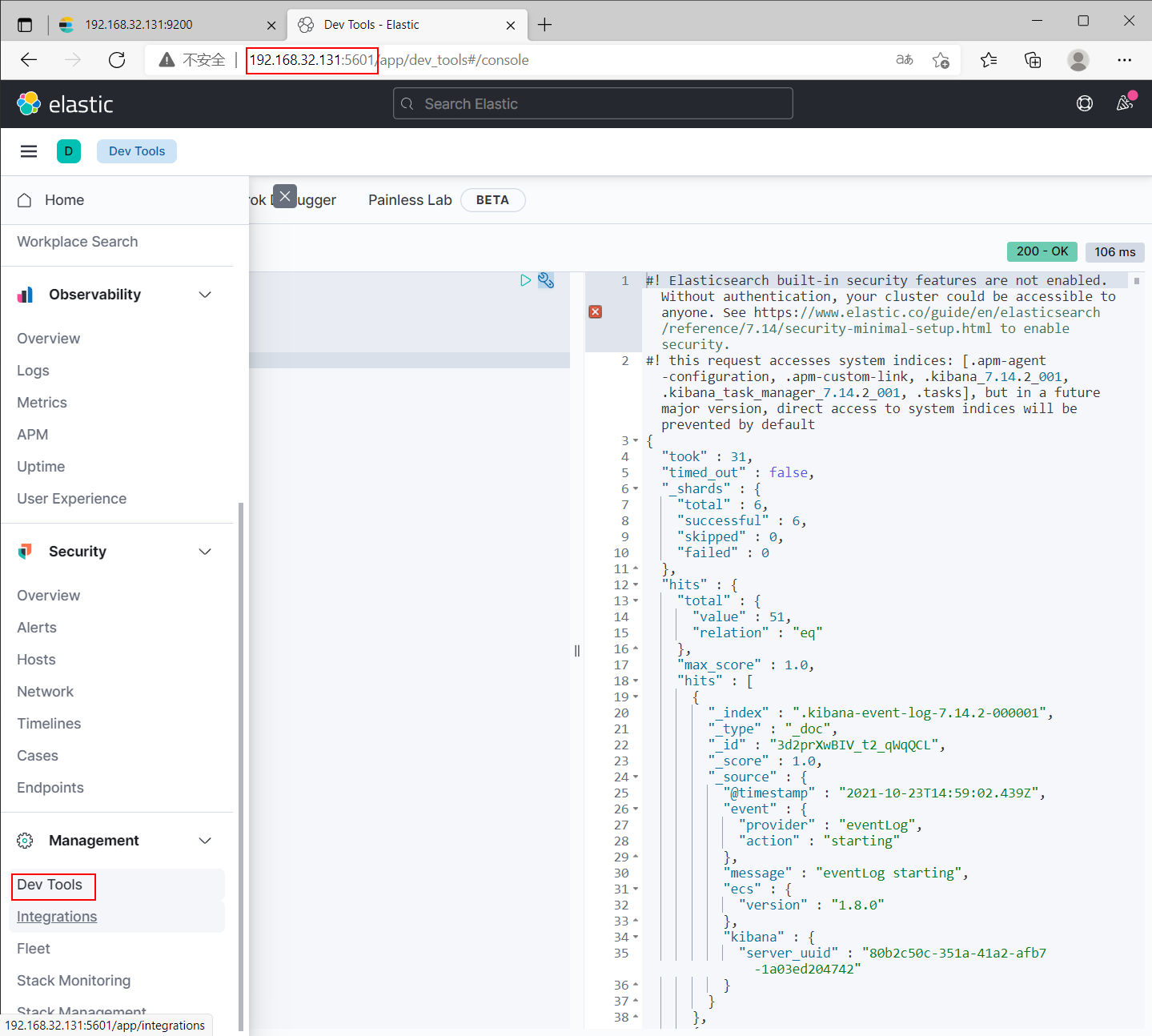Fold the hits object at line 12
The height and width of the screenshot is (1036, 1152).
[636, 585]
